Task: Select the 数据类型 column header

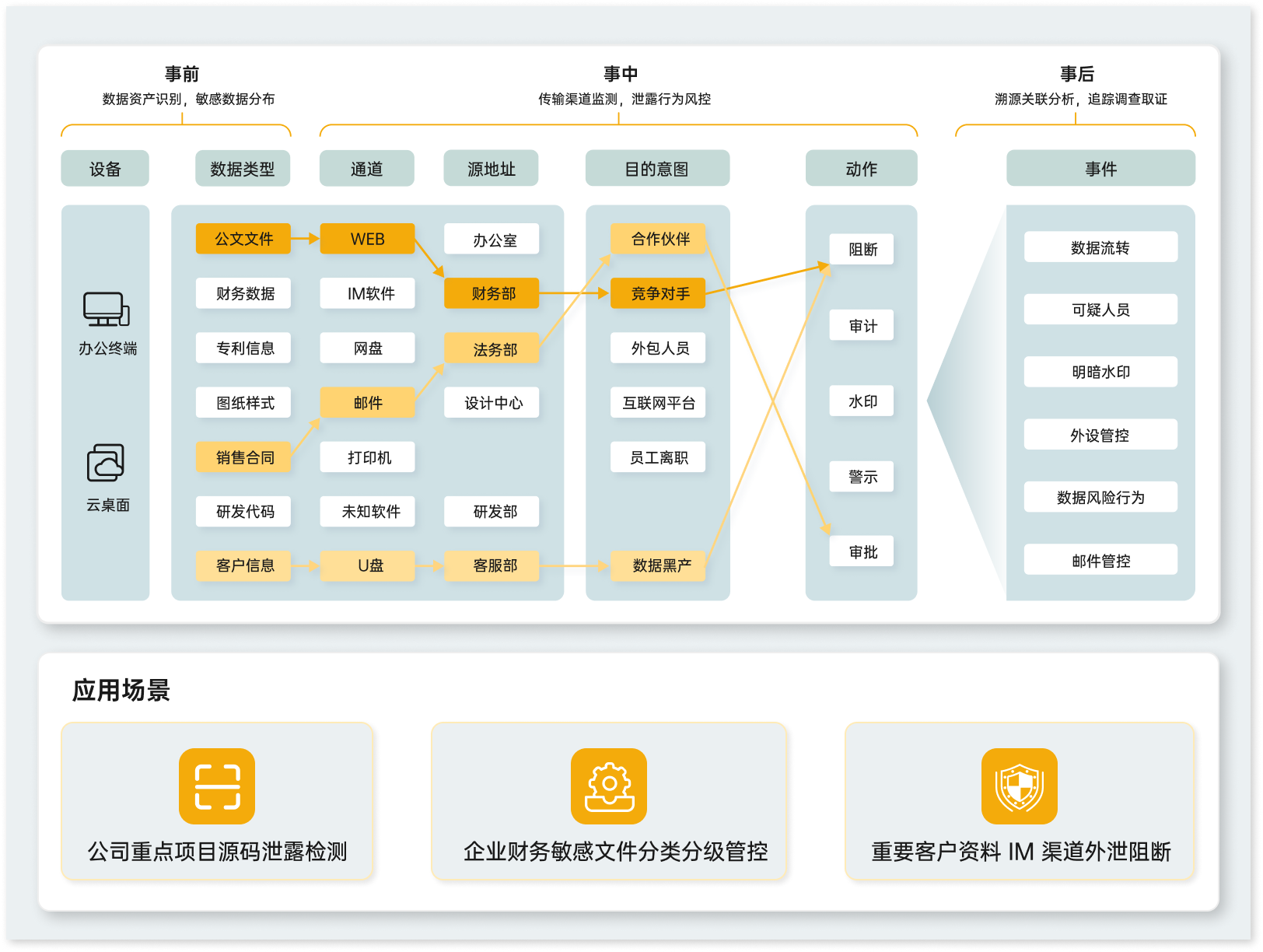Action: click(x=243, y=169)
